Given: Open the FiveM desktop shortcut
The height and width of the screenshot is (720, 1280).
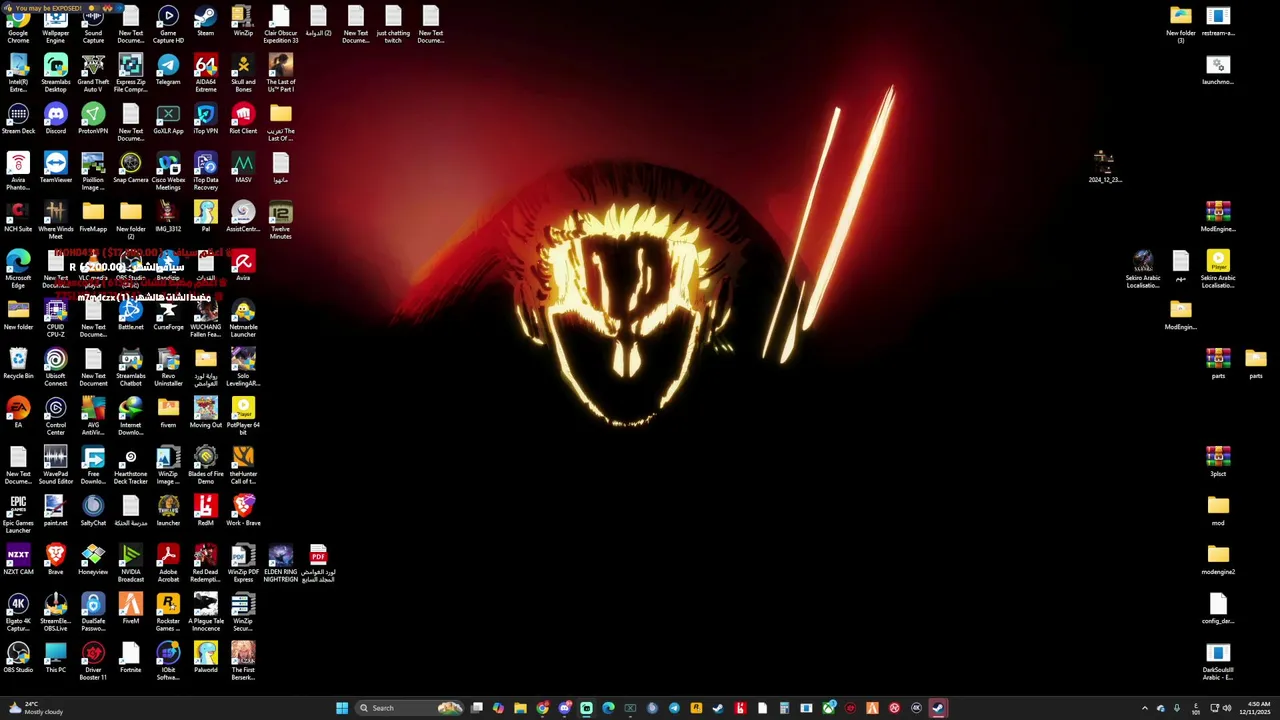Looking at the screenshot, I should [x=130, y=609].
